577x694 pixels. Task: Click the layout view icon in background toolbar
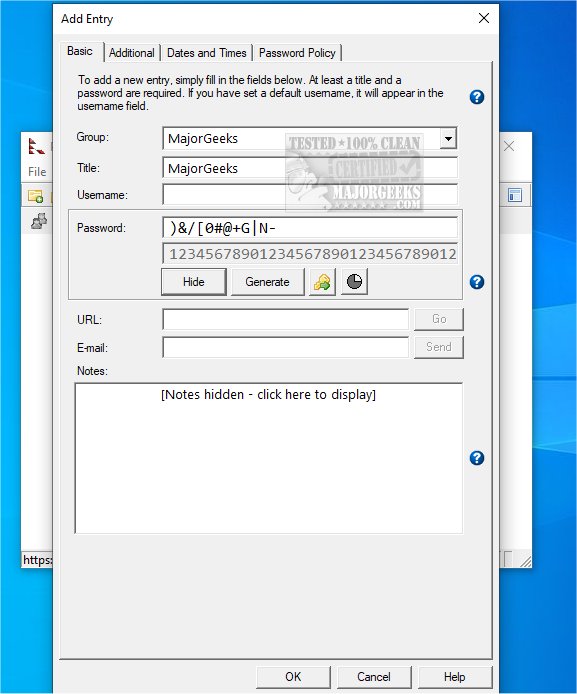[515, 195]
